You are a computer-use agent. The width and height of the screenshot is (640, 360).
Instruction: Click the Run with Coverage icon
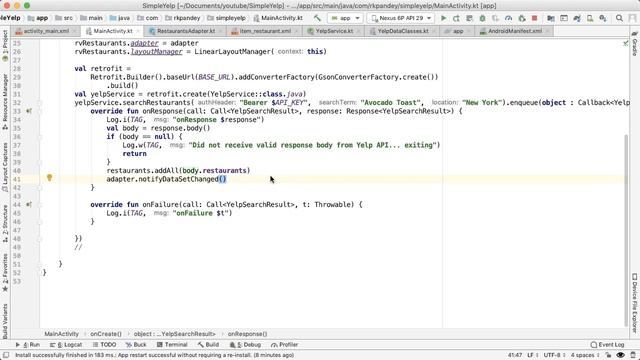tap(496, 18)
